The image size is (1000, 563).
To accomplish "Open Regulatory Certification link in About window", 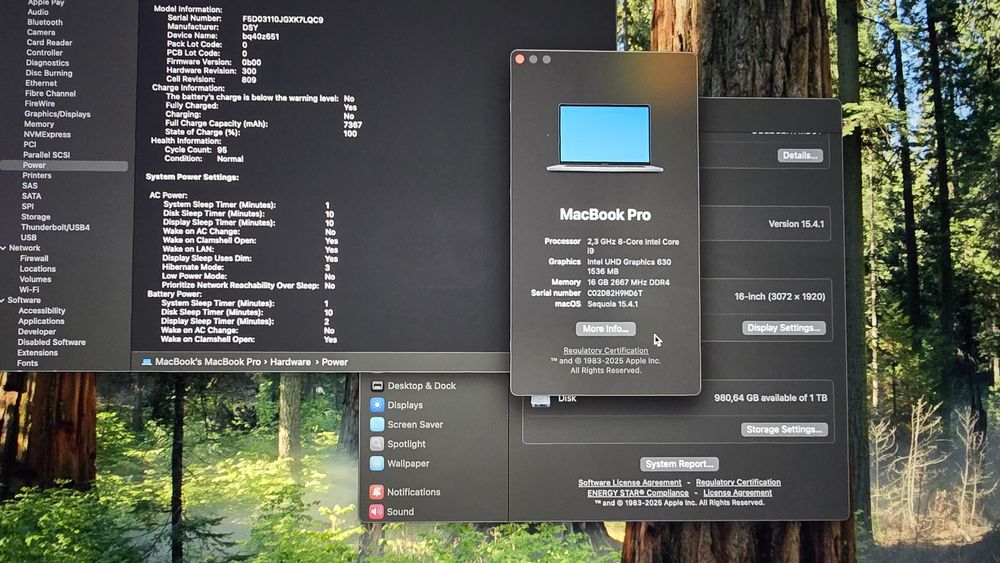I will pyautogui.click(x=605, y=351).
